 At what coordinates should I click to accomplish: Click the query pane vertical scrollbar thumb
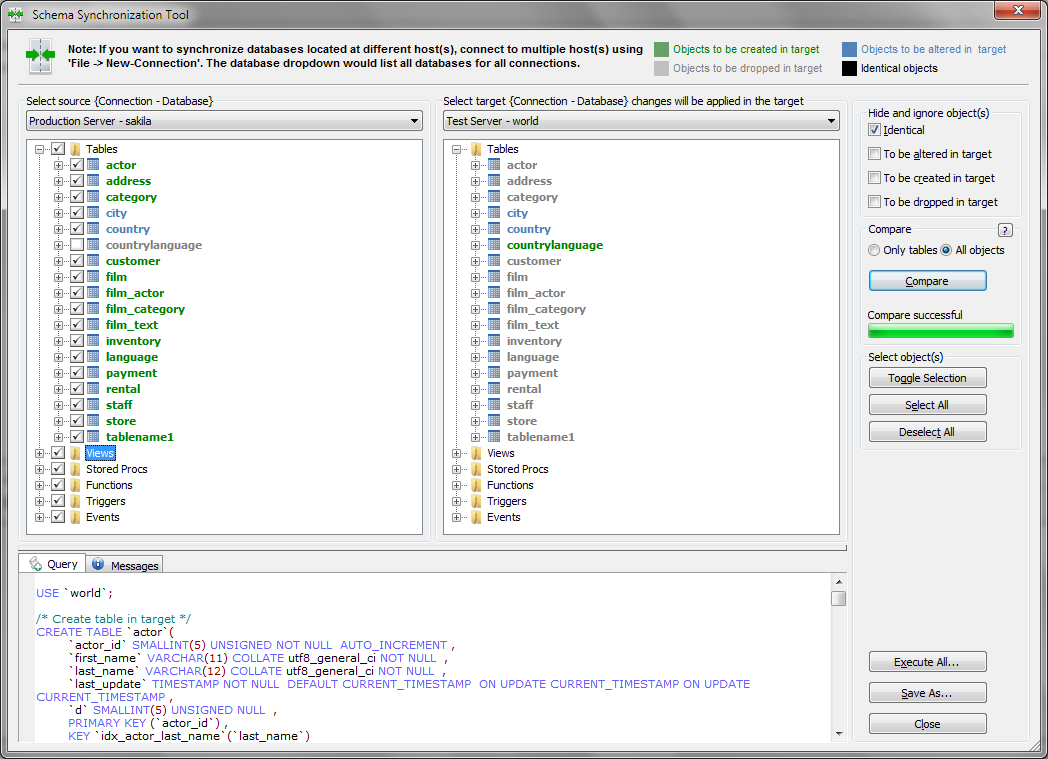[838, 598]
